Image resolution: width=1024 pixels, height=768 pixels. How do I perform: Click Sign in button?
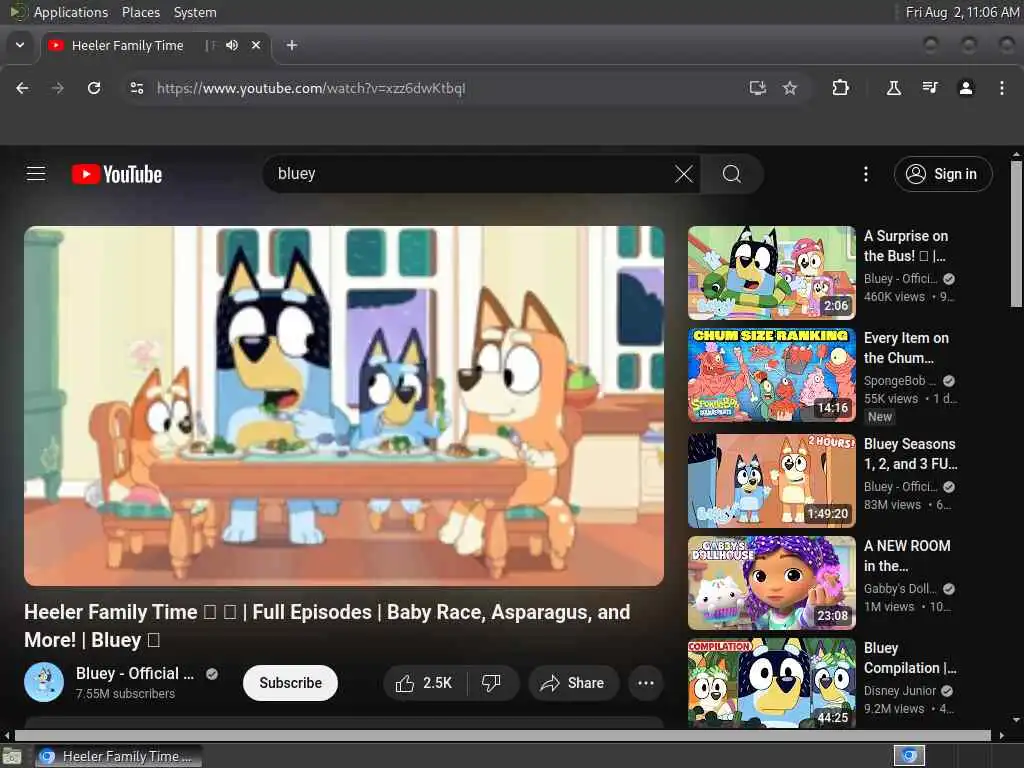(x=943, y=174)
